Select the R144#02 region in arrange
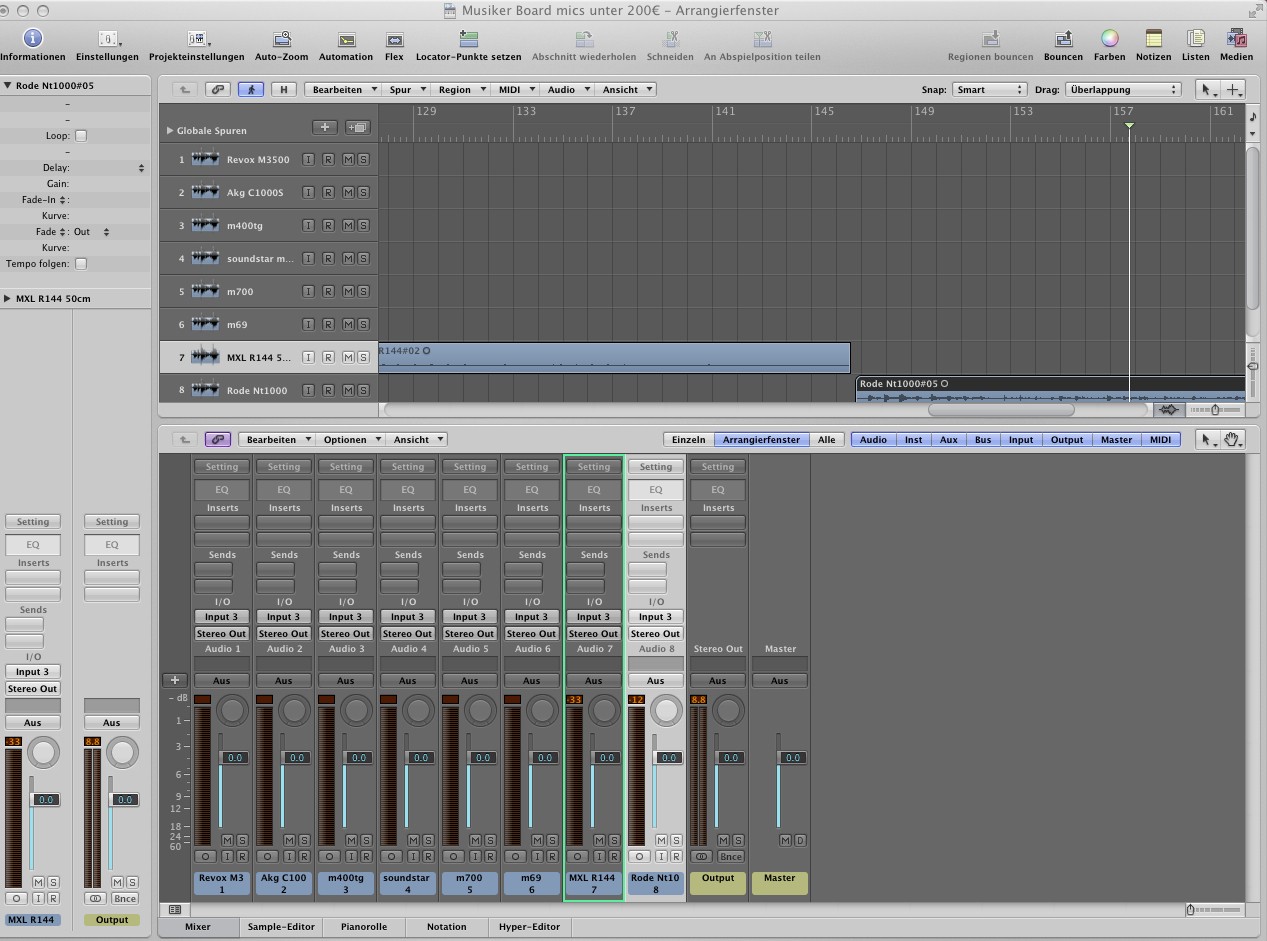Screen dimensions: 1267x941 click(614, 357)
